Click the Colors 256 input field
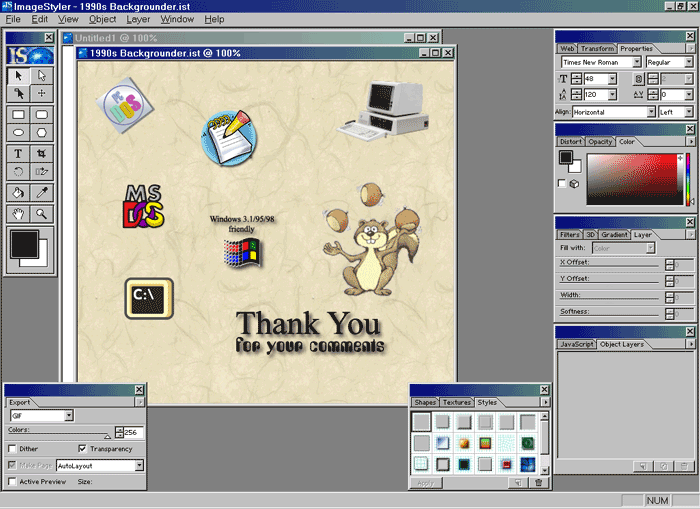Screen dimensions: 700x509 coord(133,432)
